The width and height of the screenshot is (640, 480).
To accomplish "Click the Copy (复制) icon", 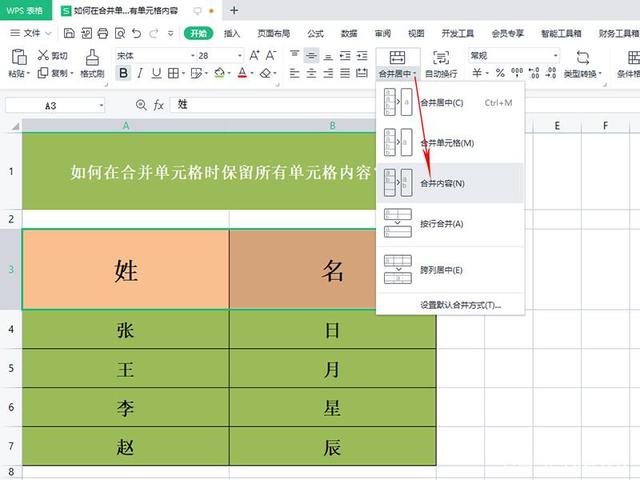I will (43, 73).
